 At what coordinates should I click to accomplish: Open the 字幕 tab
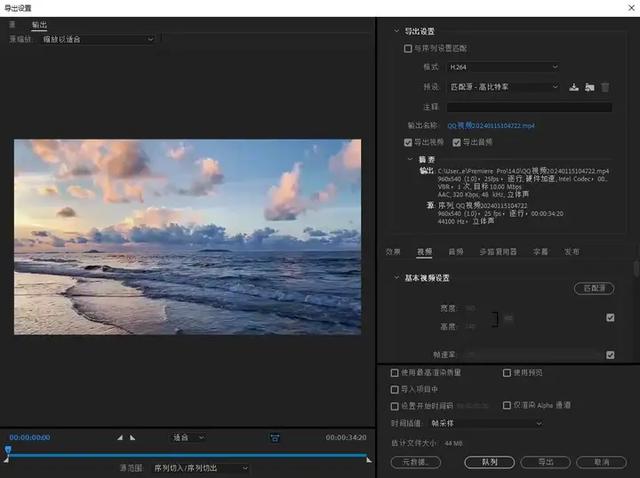click(540, 252)
